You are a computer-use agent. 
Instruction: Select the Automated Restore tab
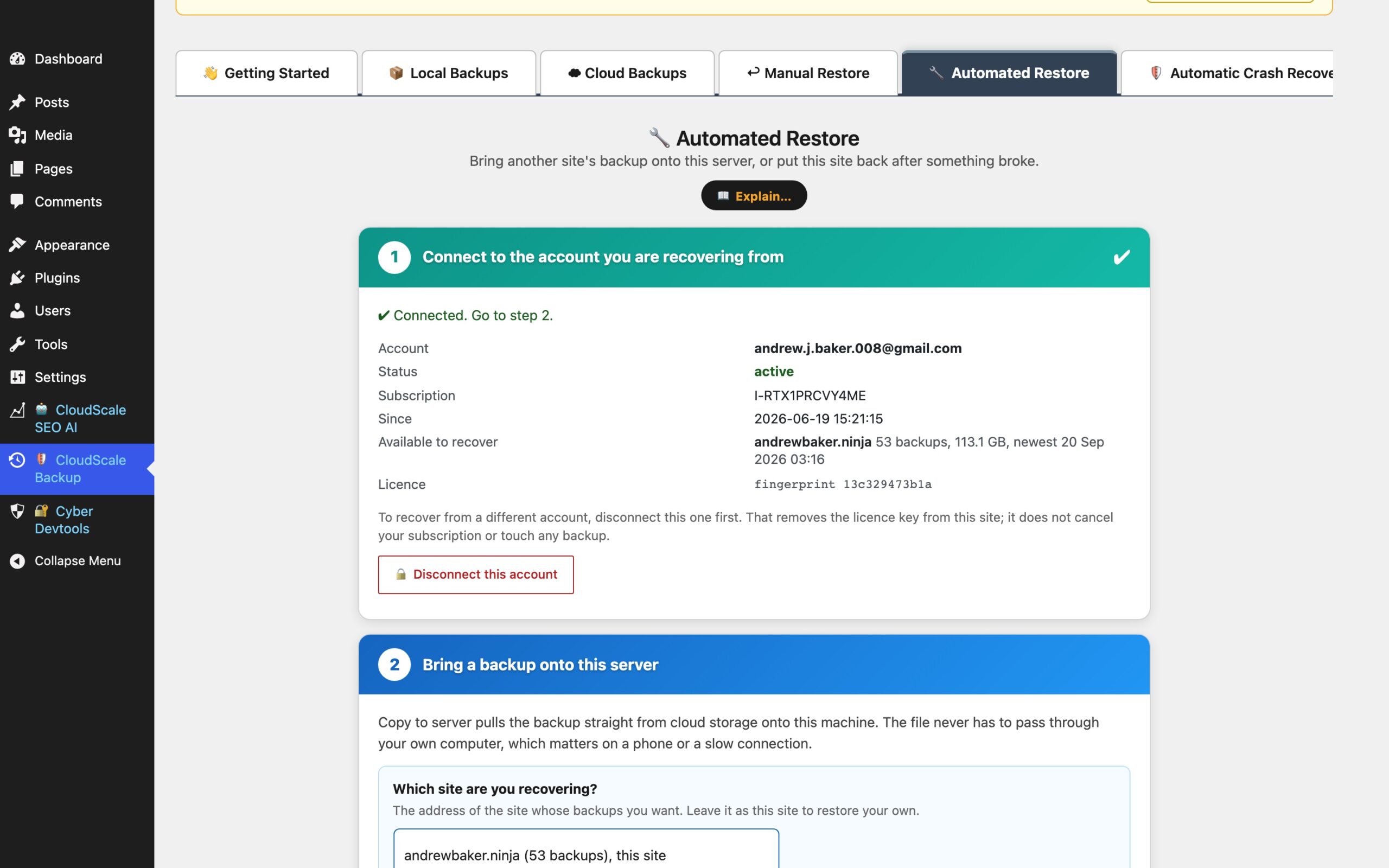(1010, 73)
